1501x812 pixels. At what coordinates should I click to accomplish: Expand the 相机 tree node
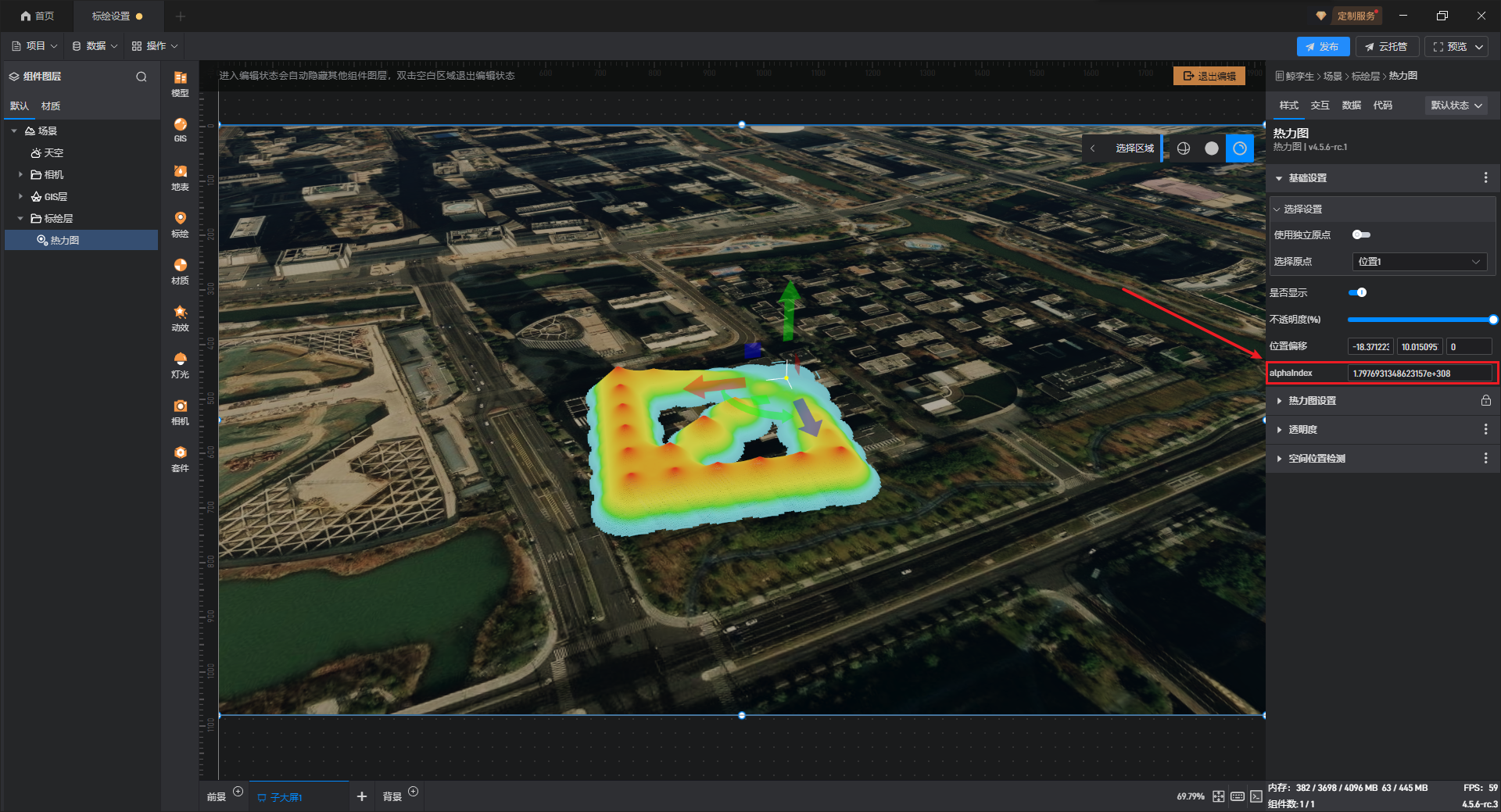20,174
